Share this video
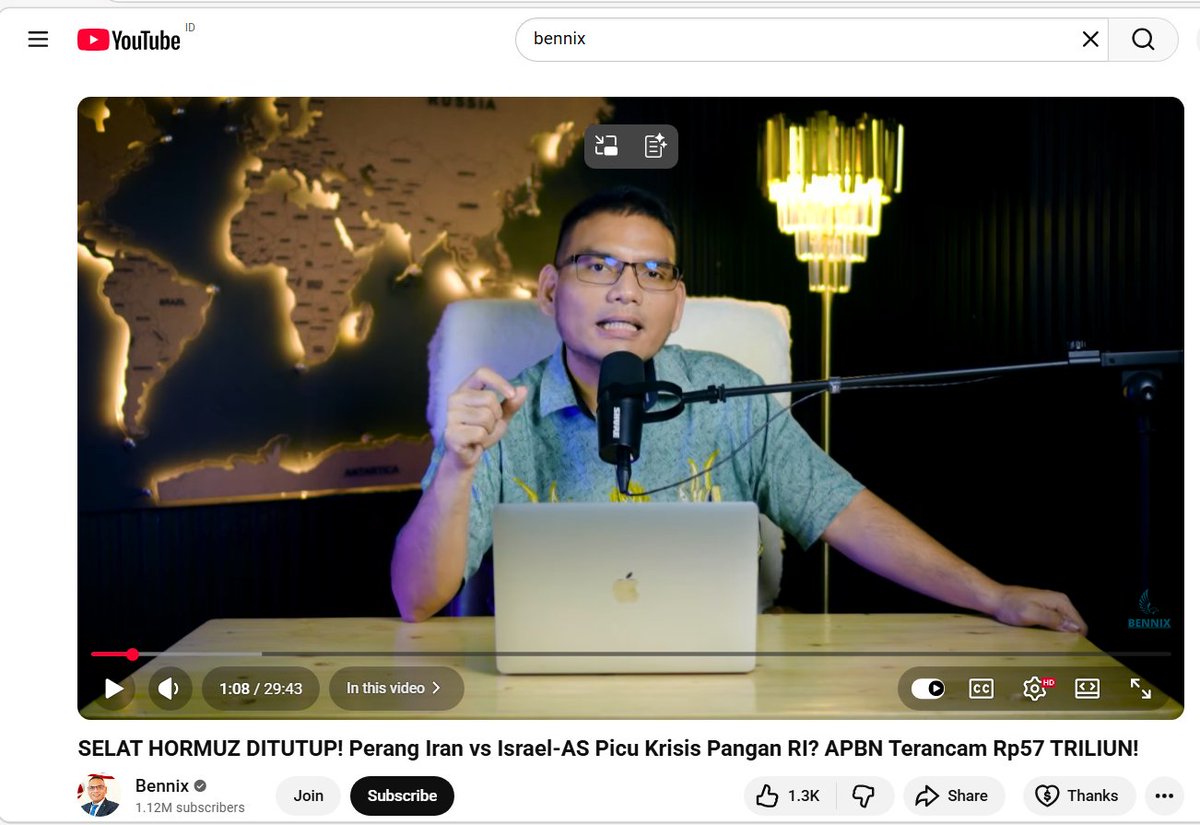The width and height of the screenshot is (1200, 825). [953, 796]
